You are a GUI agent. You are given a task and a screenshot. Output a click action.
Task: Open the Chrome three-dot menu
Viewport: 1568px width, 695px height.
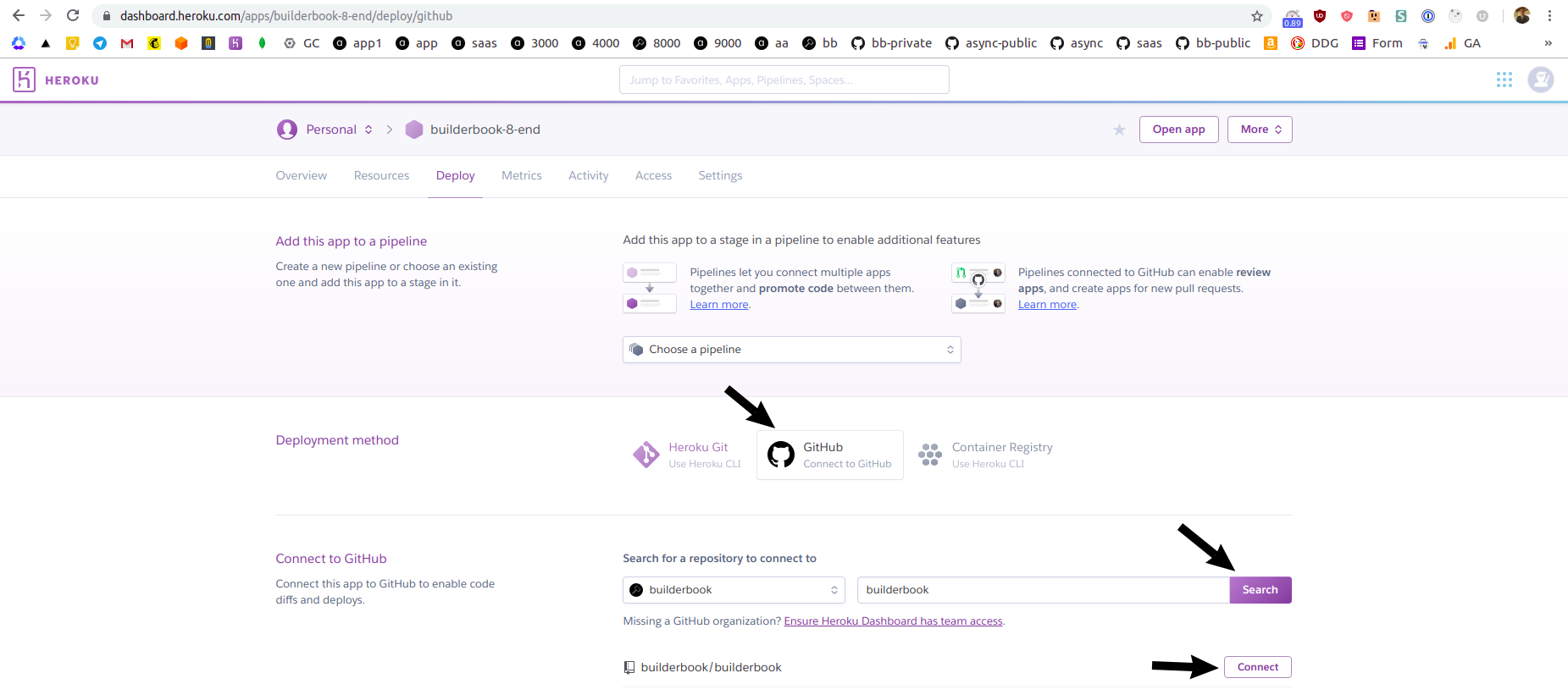[x=1549, y=15]
